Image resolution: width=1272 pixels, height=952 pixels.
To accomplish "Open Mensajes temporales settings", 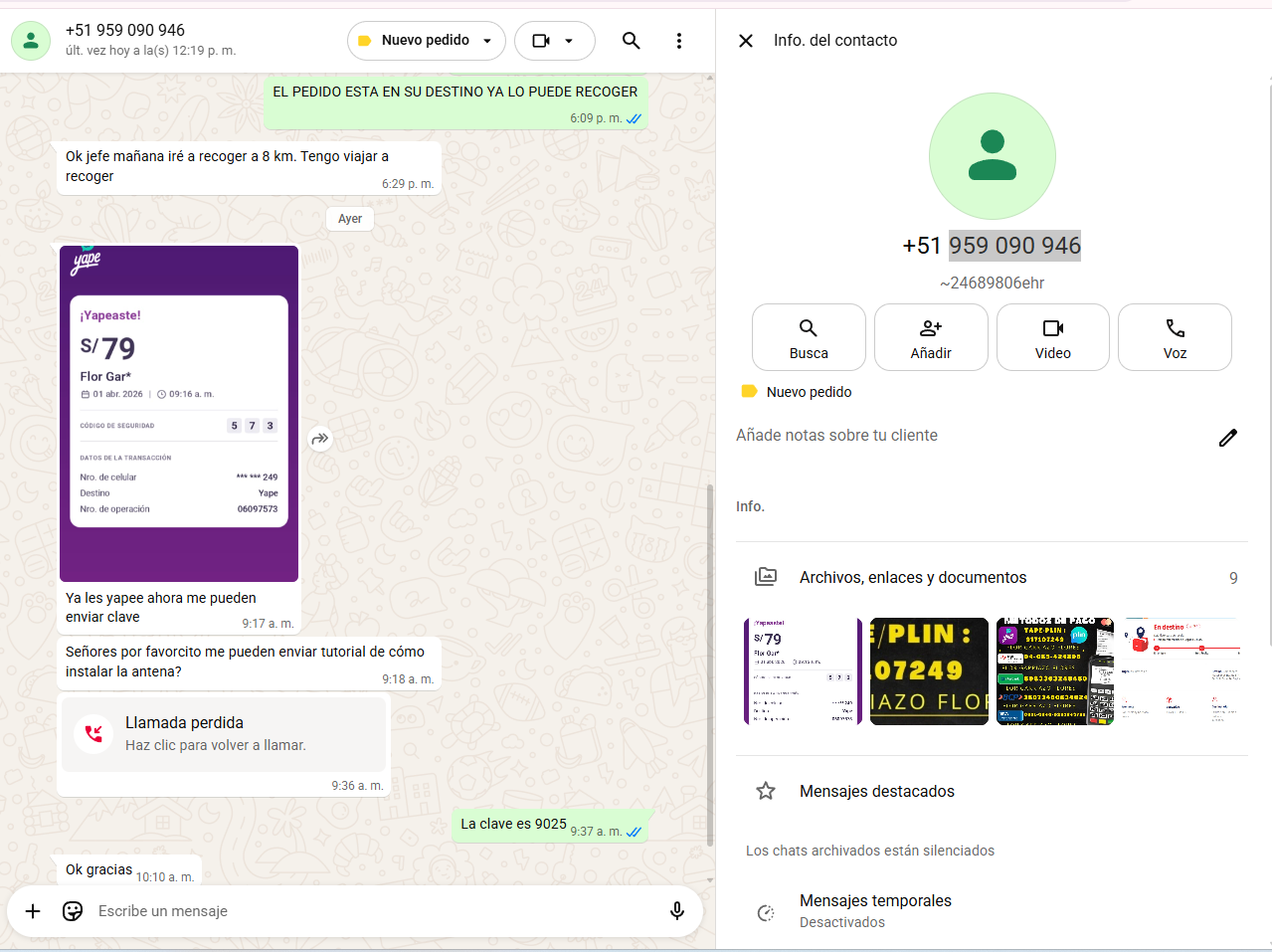I will coord(875,909).
